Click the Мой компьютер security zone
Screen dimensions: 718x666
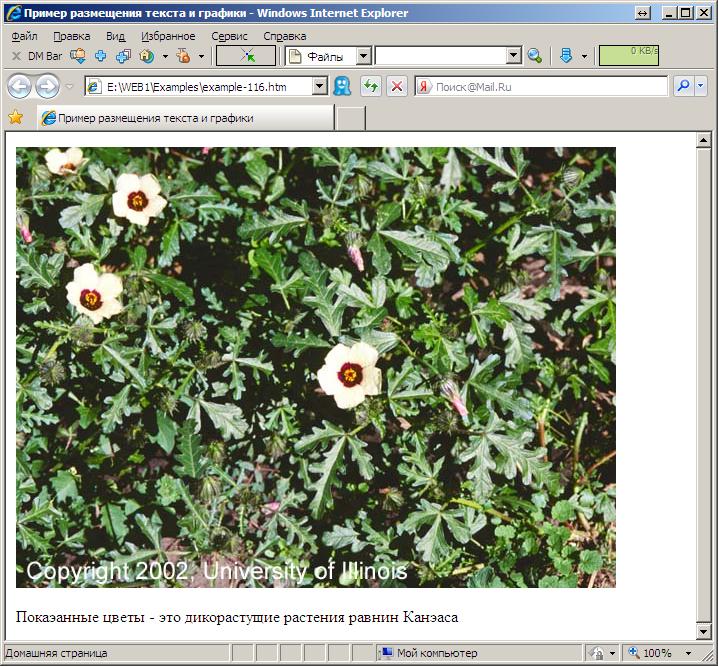coord(436,653)
